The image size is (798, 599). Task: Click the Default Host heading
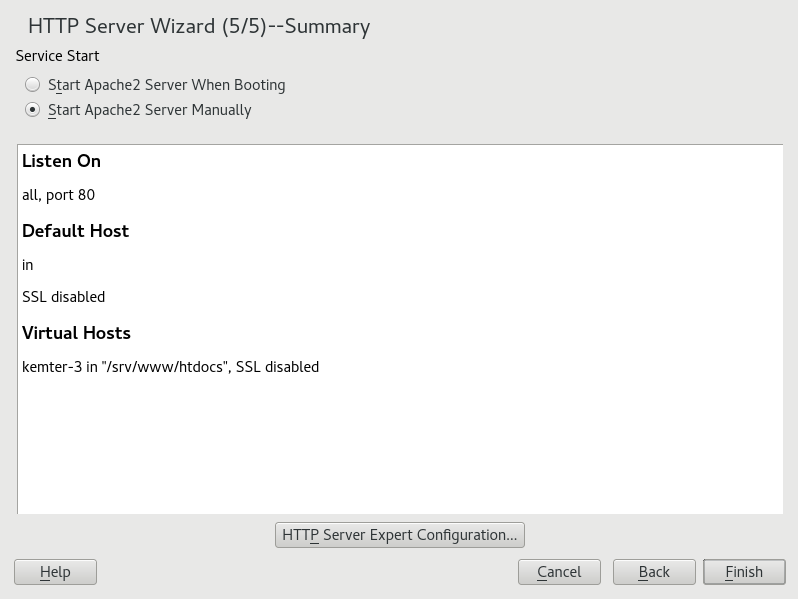pos(75,231)
